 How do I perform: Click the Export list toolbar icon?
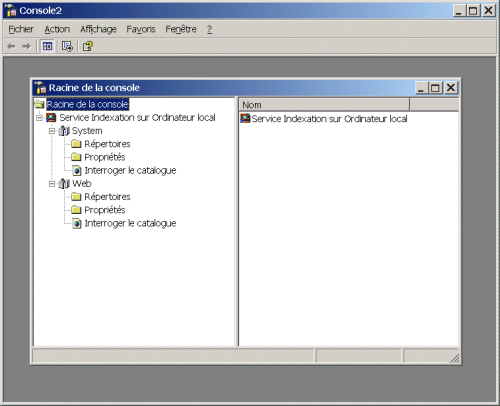tap(67, 46)
